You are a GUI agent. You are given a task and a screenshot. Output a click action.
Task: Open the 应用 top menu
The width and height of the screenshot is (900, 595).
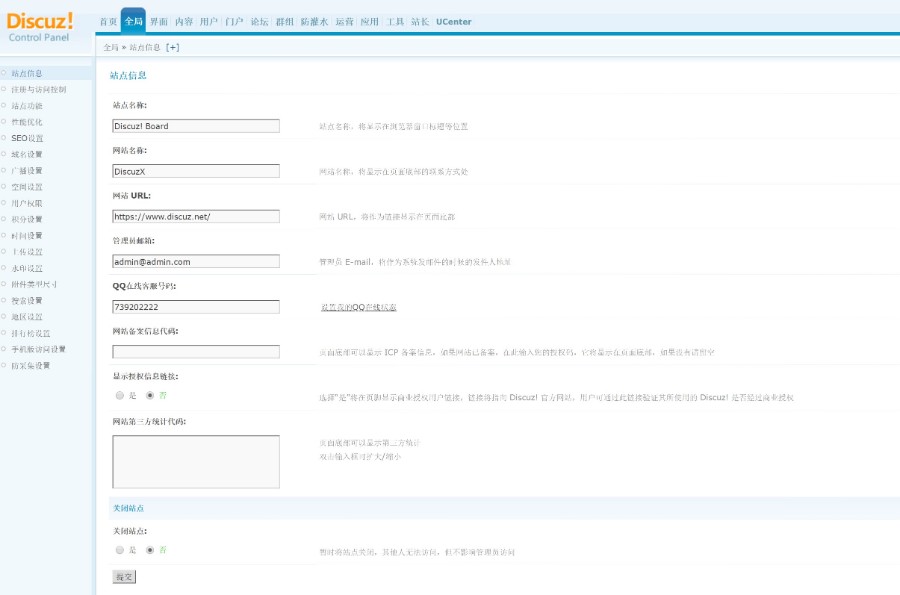pos(370,22)
